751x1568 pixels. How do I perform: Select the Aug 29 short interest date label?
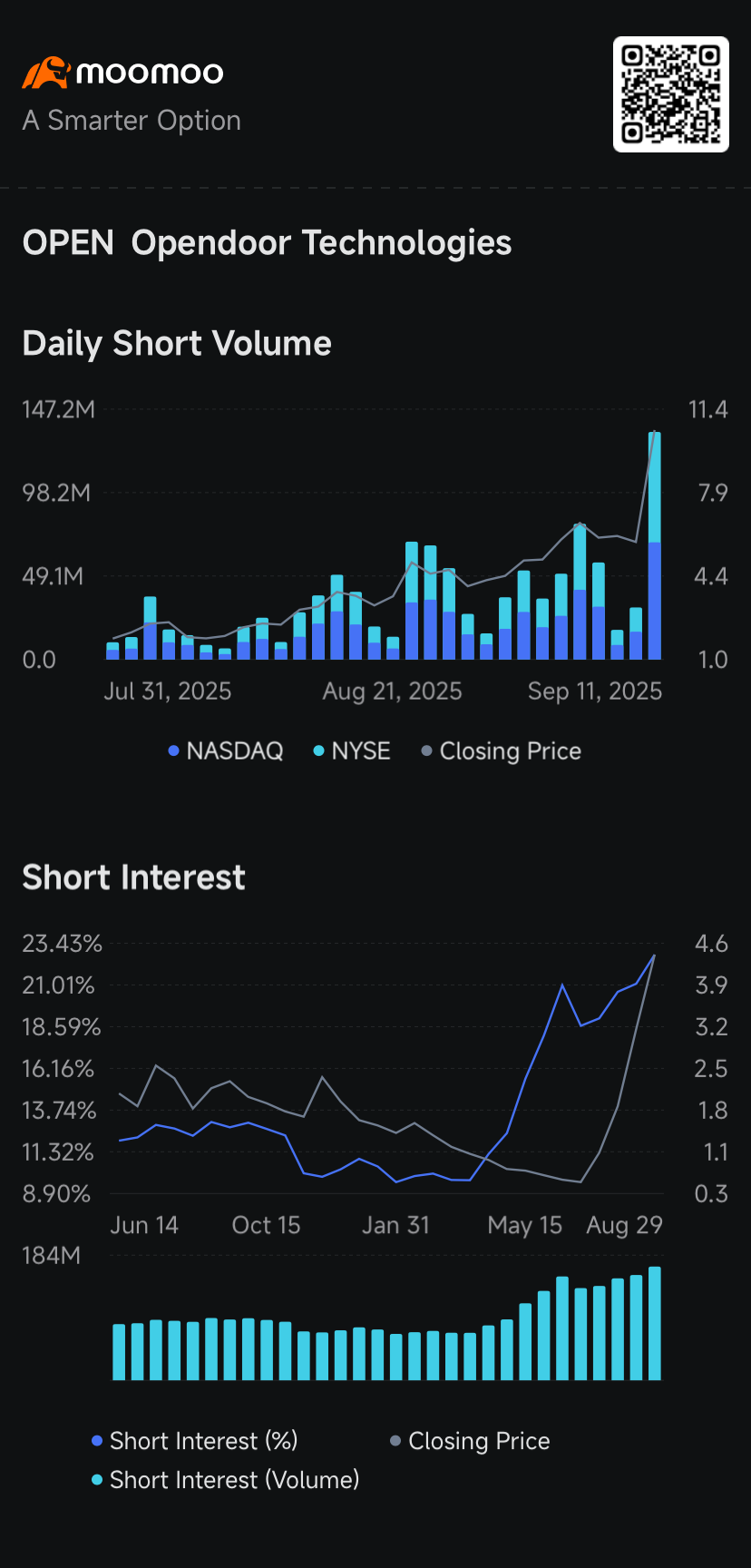pos(624,1226)
